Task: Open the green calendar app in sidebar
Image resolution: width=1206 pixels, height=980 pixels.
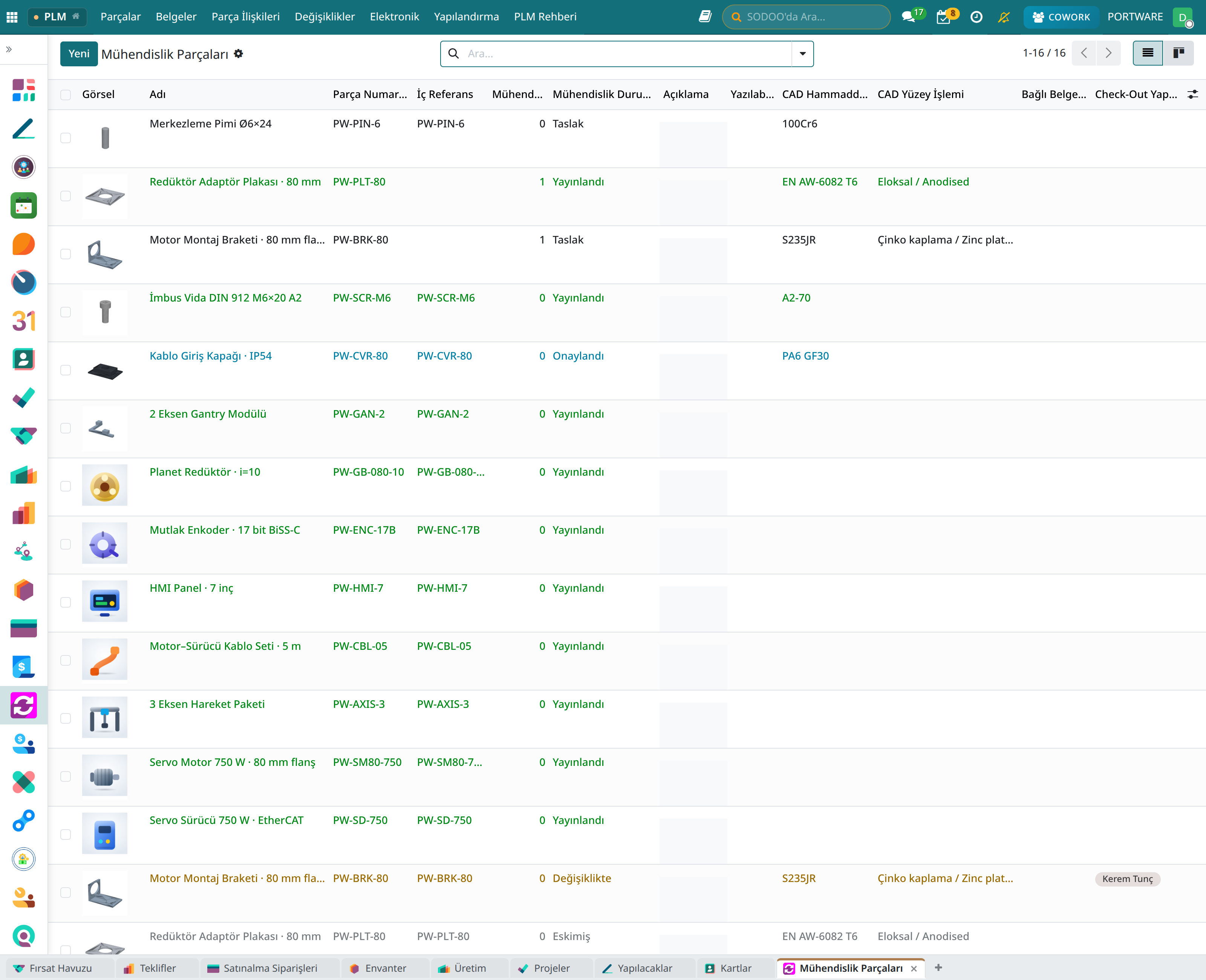Action: pos(24,205)
